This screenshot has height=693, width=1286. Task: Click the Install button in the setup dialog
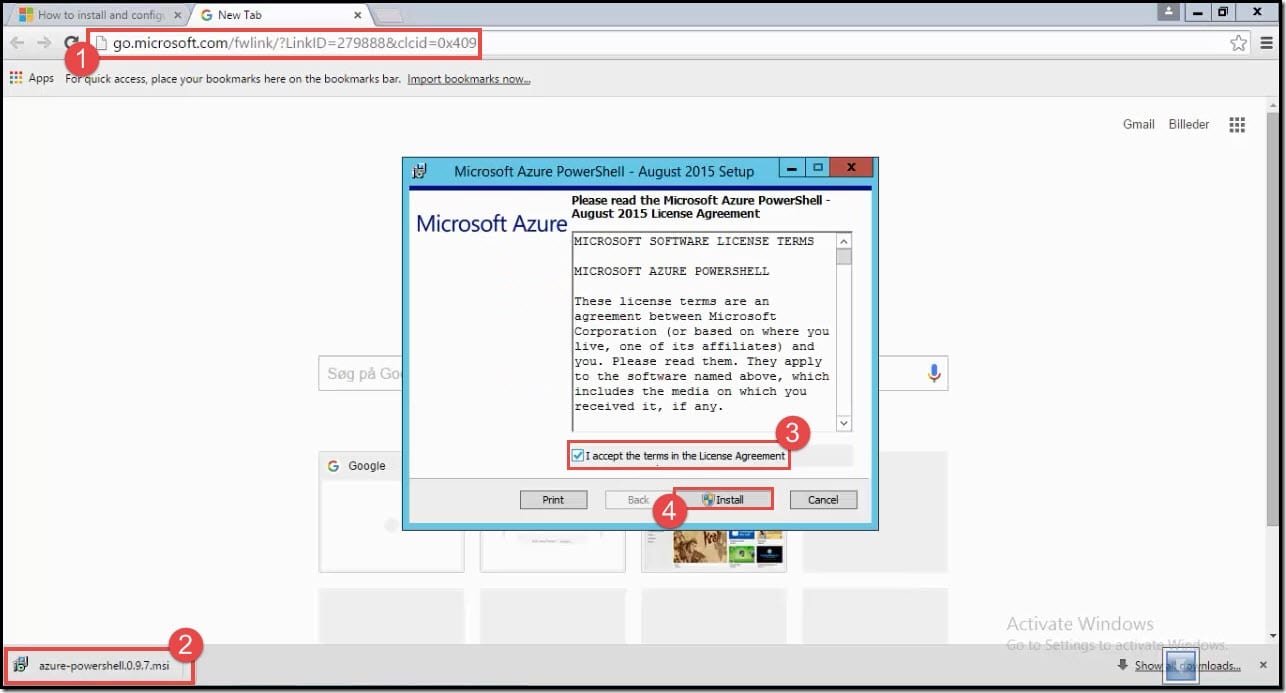[x=723, y=499]
